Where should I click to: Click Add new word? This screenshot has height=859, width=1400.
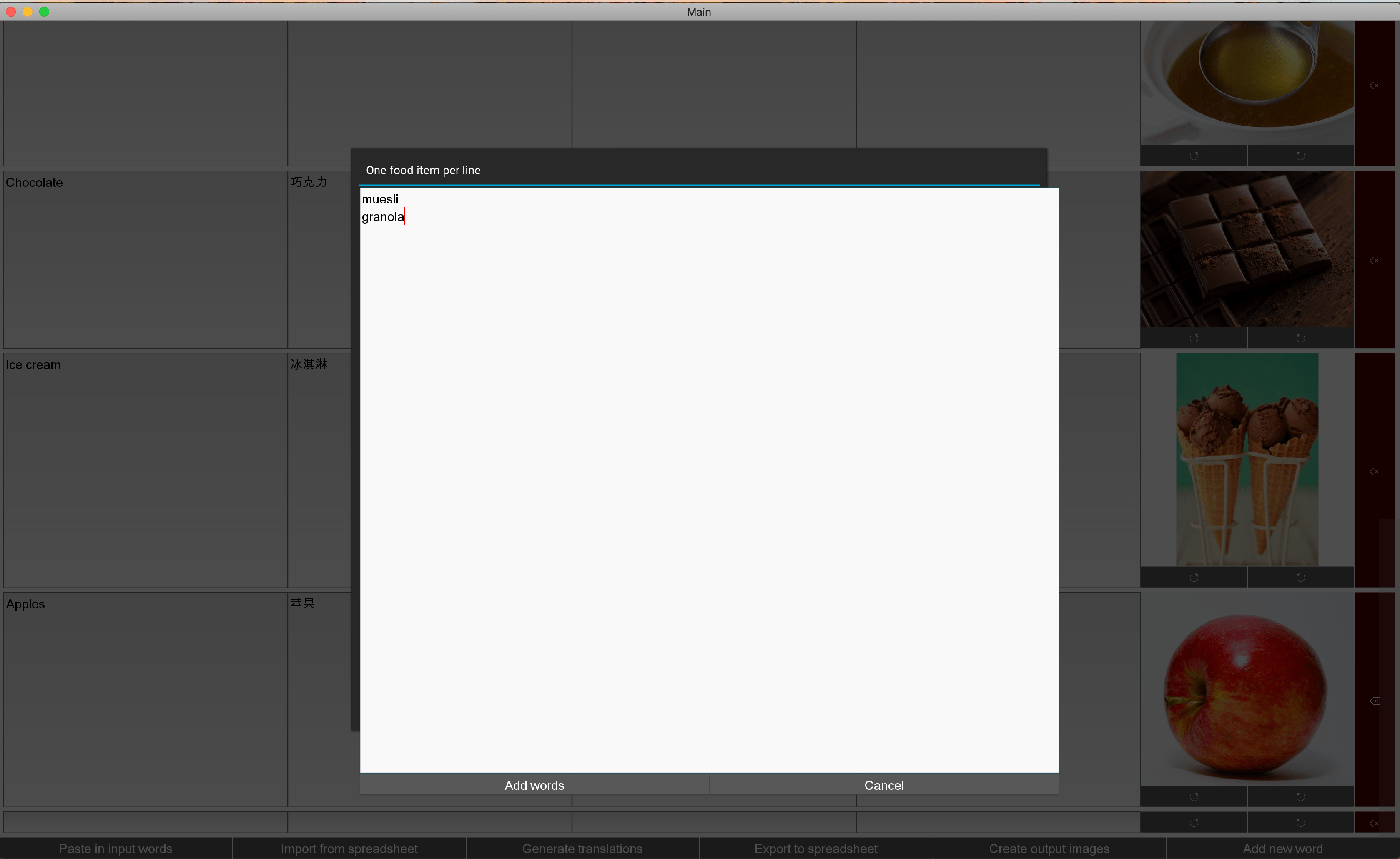[x=1282, y=848]
